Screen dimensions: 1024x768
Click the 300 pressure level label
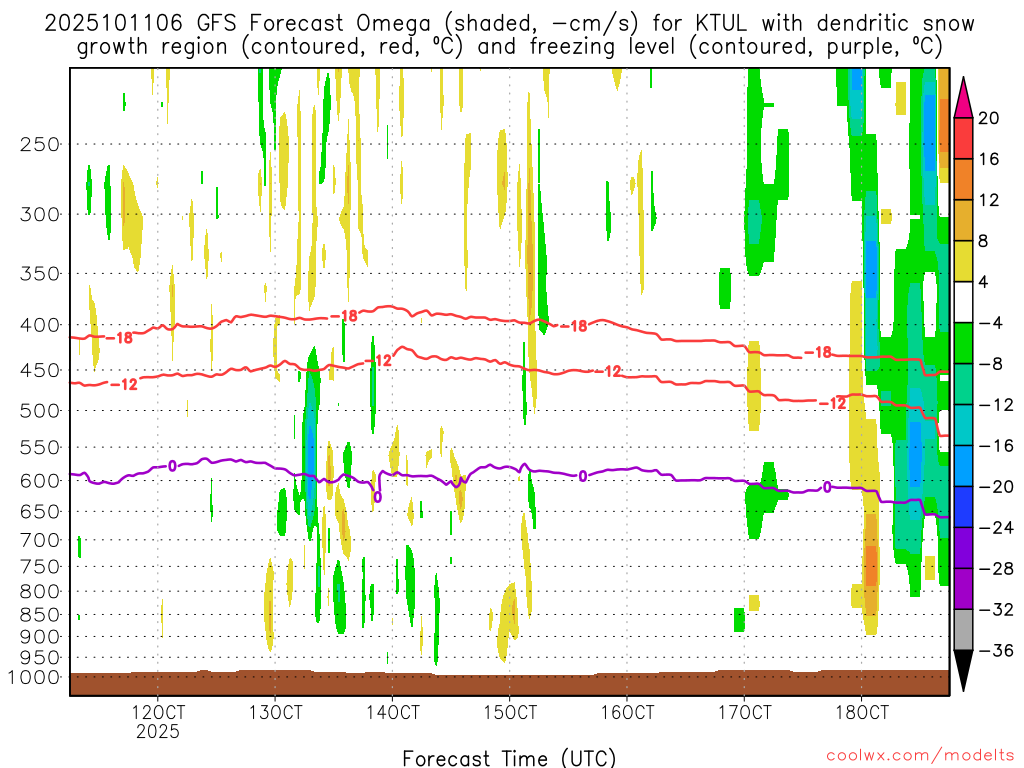pyautogui.click(x=40, y=214)
